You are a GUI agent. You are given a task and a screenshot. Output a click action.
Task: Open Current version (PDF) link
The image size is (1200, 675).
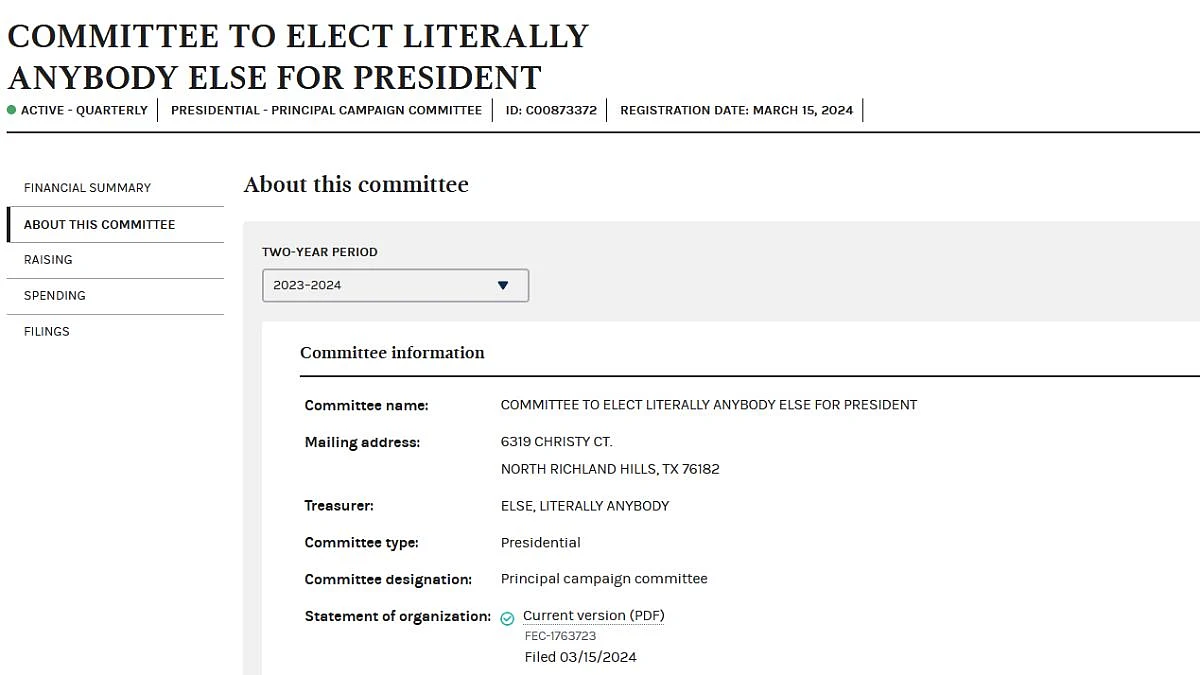(594, 616)
